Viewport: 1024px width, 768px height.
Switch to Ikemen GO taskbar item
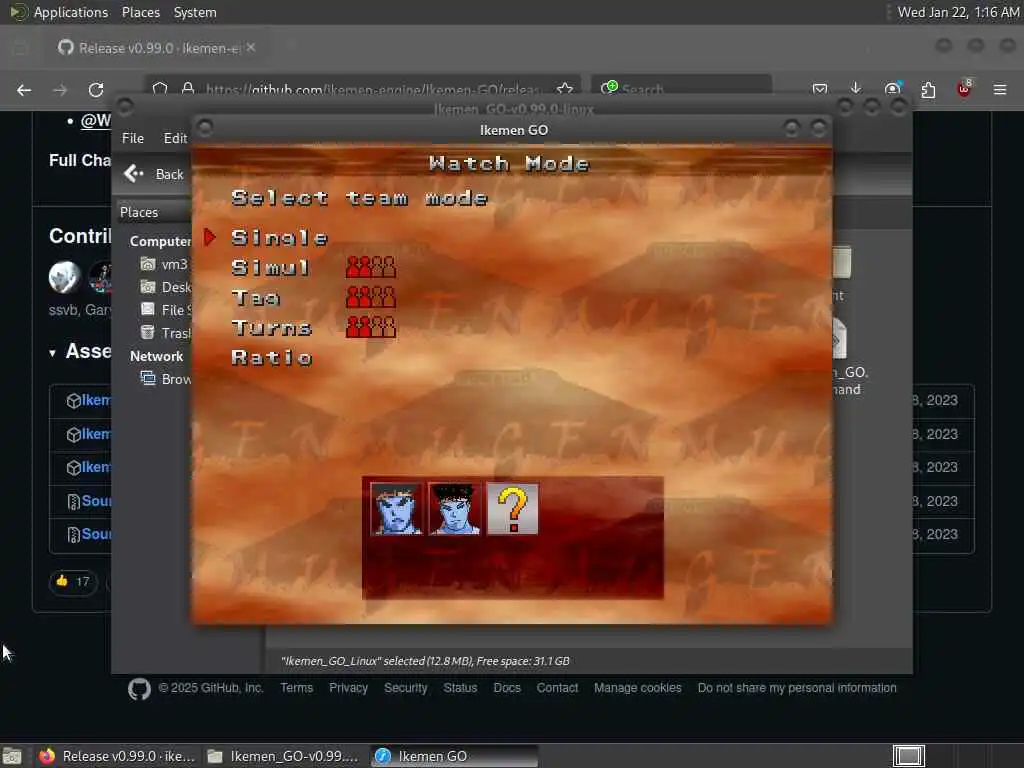pyautogui.click(x=455, y=756)
